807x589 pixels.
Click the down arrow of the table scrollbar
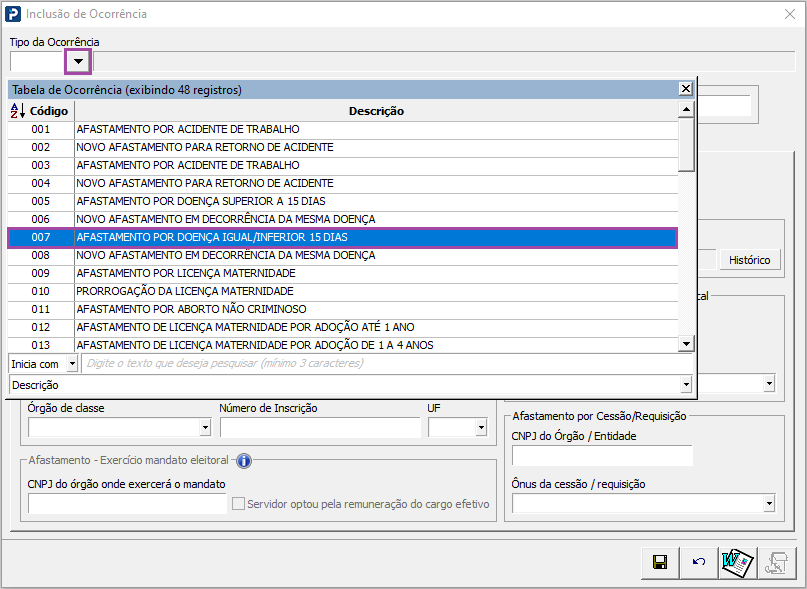coord(685,344)
